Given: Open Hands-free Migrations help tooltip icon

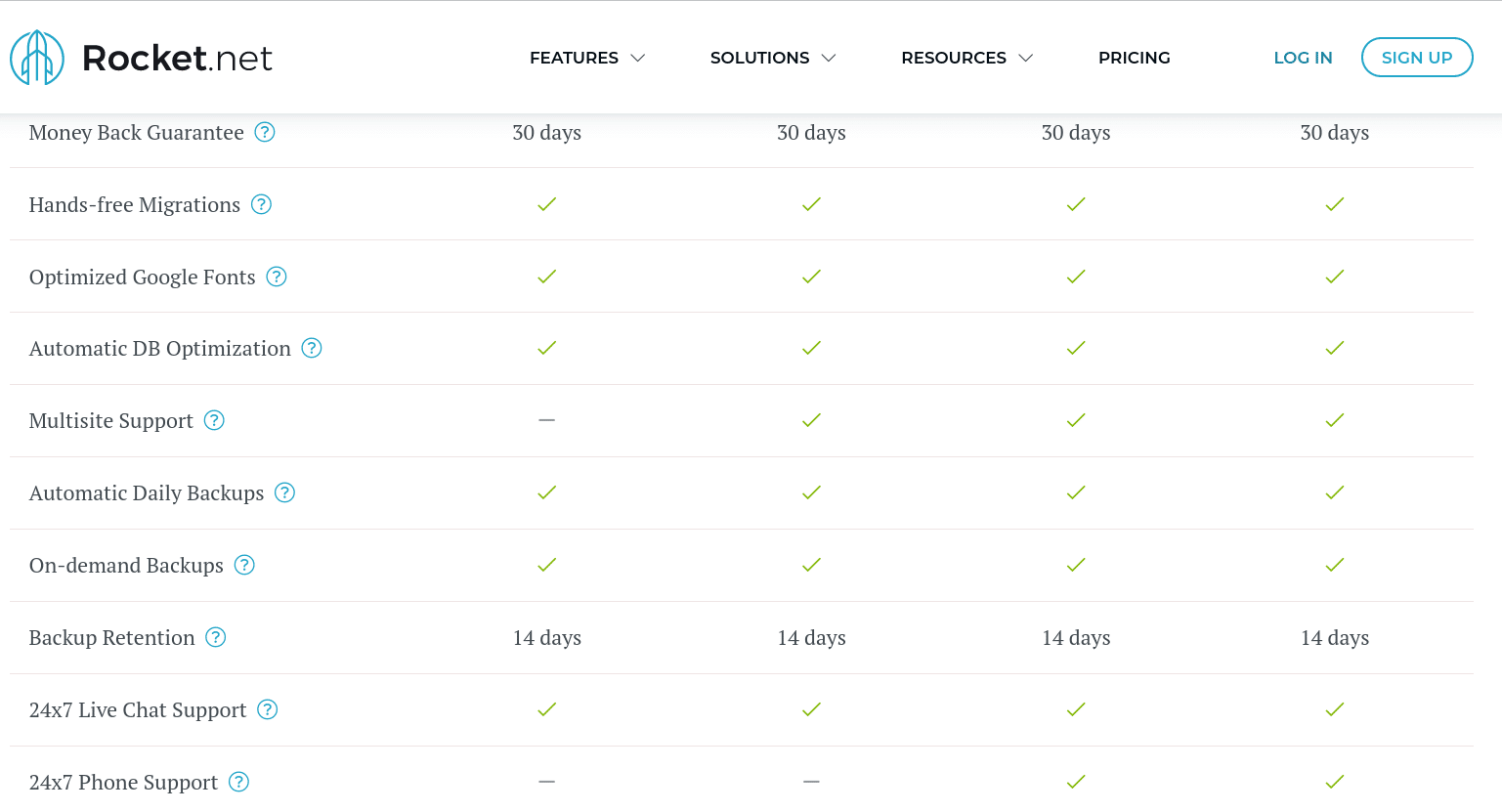Looking at the screenshot, I should 261,204.
